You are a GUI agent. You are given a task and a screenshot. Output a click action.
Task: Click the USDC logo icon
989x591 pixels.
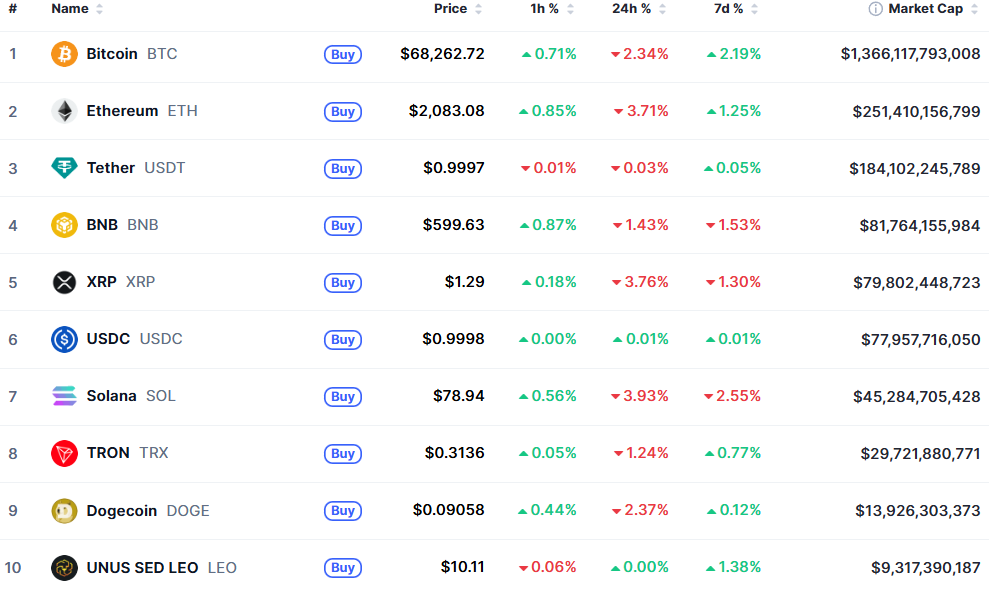pyautogui.click(x=64, y=339)
